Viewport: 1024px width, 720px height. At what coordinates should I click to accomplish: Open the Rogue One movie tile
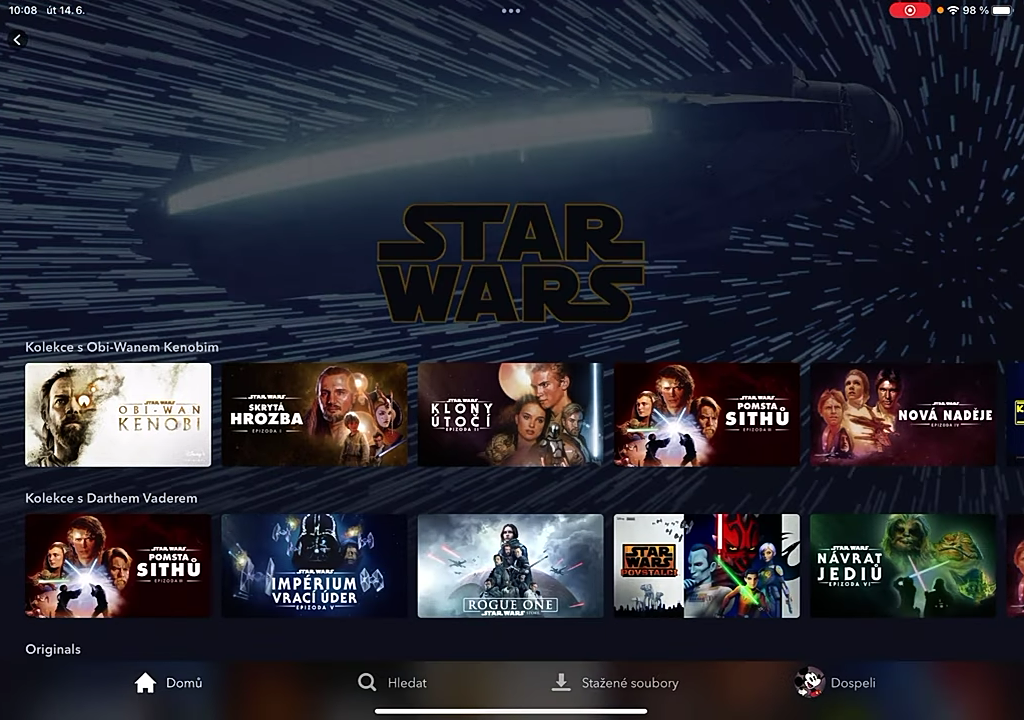[510, 565]
